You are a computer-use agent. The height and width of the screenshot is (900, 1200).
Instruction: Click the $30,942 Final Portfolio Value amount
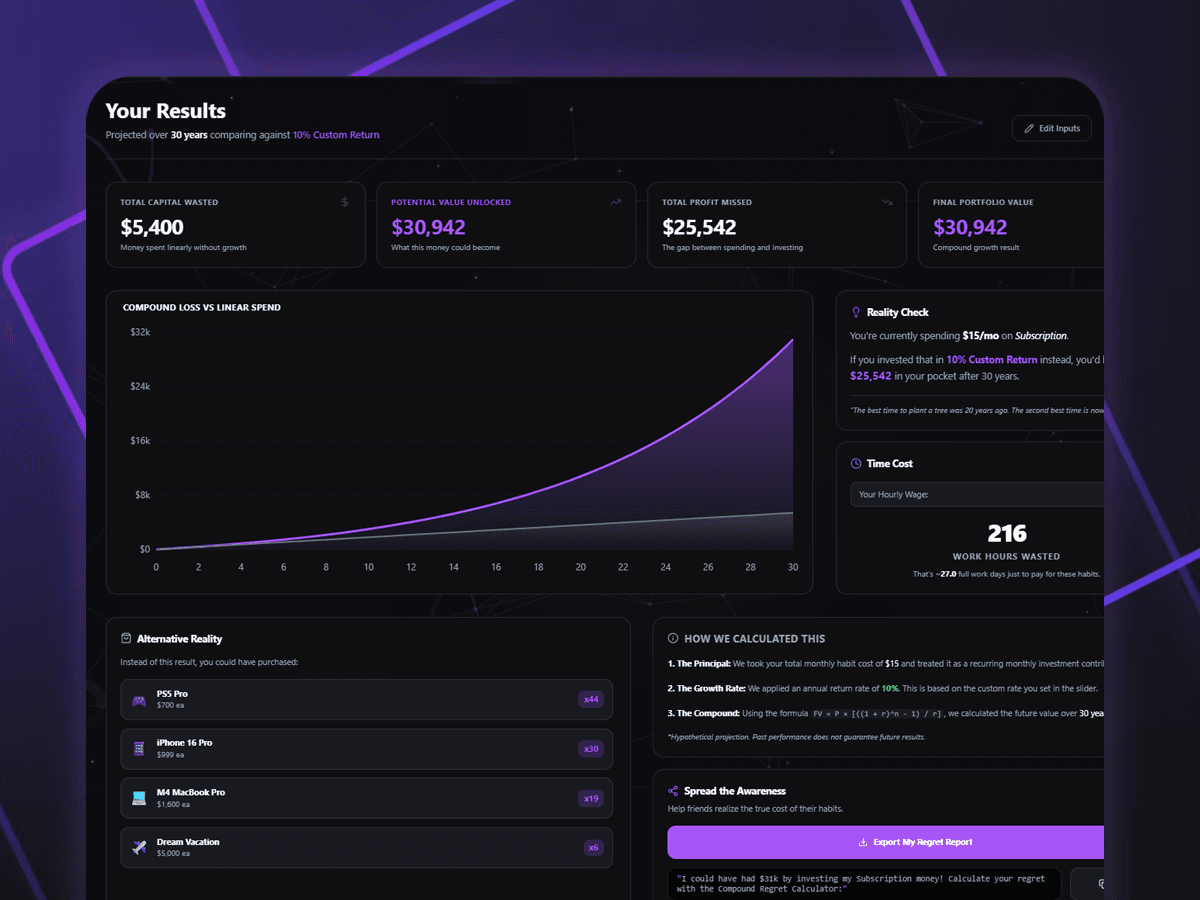coord(970,227)
